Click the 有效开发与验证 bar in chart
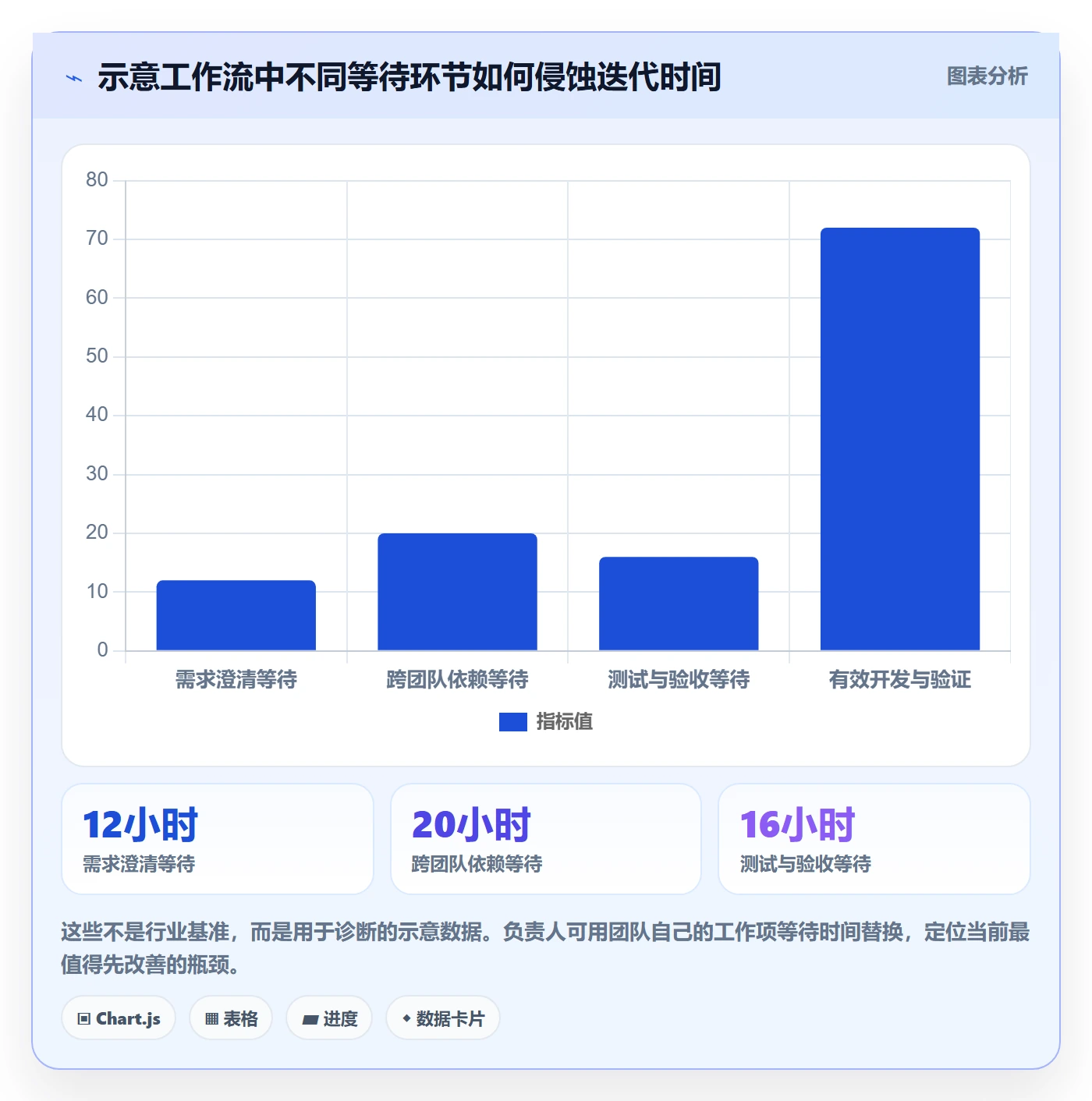Screen dimensions: 1092x1101 tap(900, 439)
